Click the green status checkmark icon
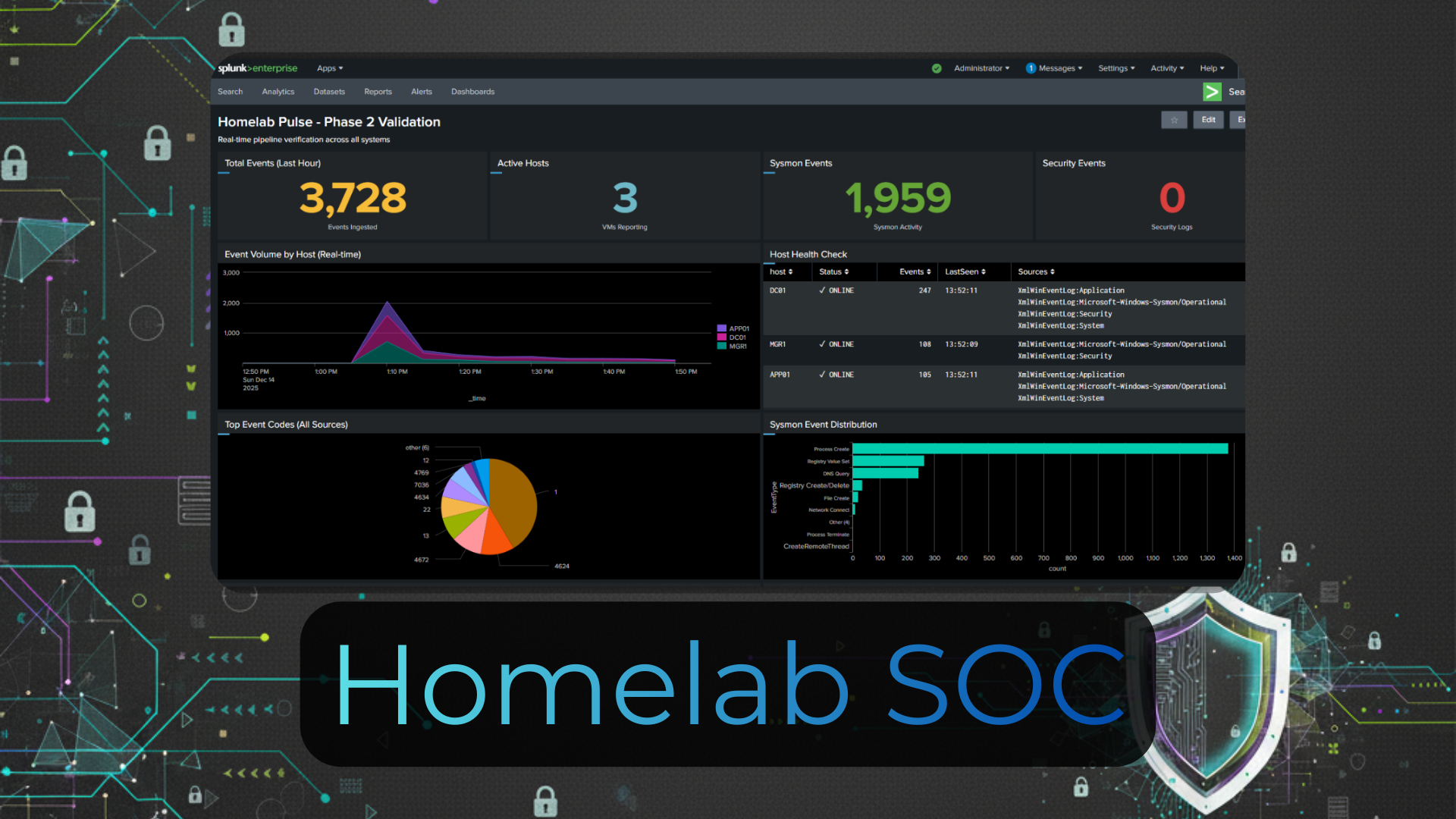This screenshot has height=819, width=1456. click(x=937, y=68)
